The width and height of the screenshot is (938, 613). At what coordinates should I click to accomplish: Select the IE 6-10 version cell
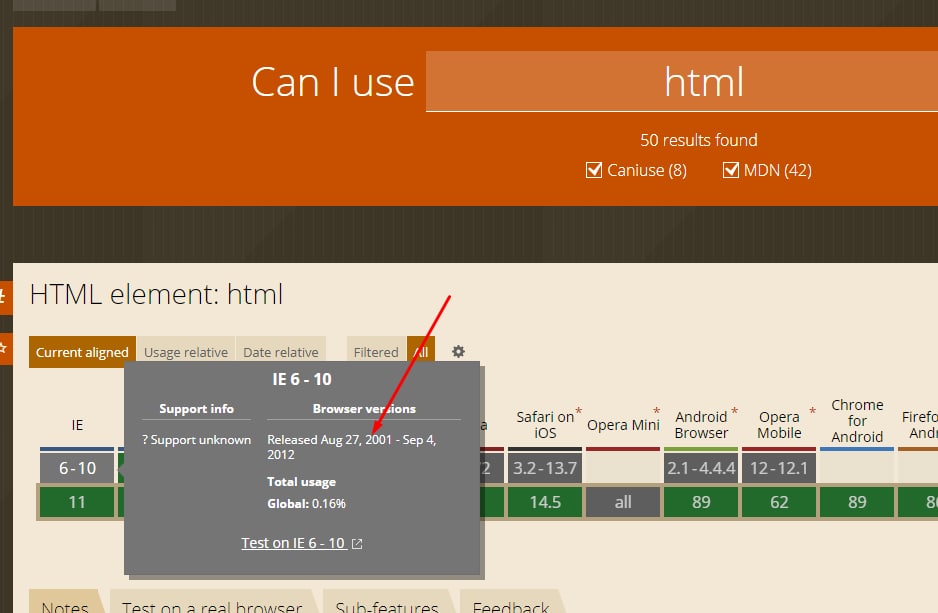click(x=77, y=468)
